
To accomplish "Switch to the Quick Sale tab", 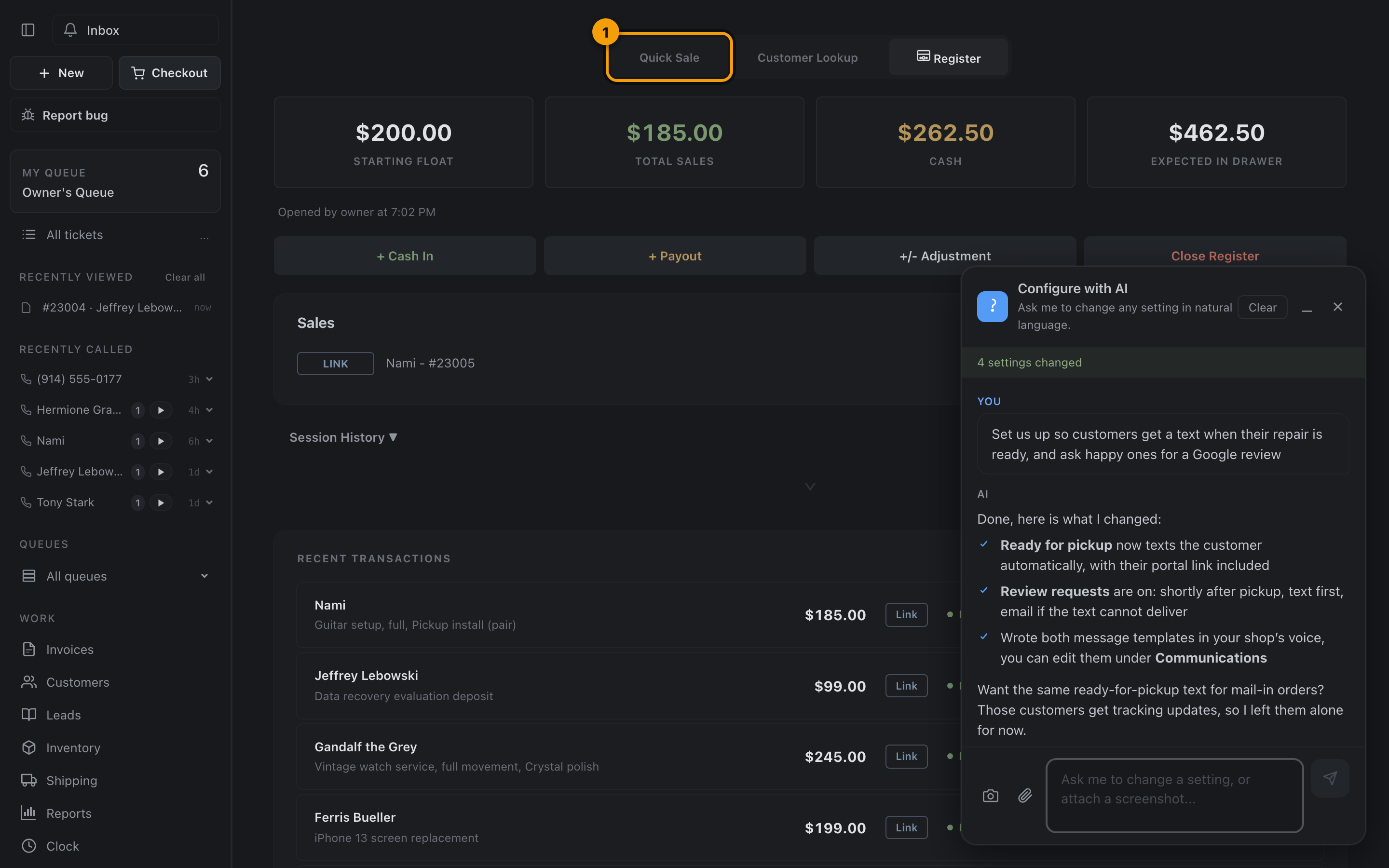I will pyautogui.click(x=669, y=57).
